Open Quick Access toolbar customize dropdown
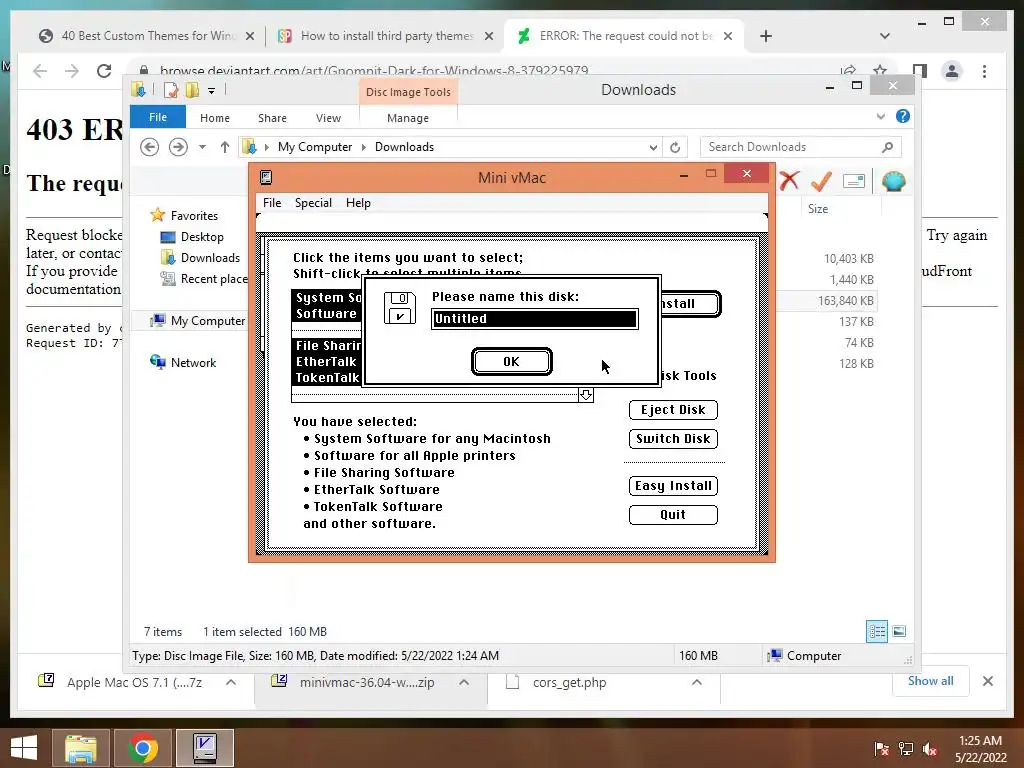 point(212,91)
